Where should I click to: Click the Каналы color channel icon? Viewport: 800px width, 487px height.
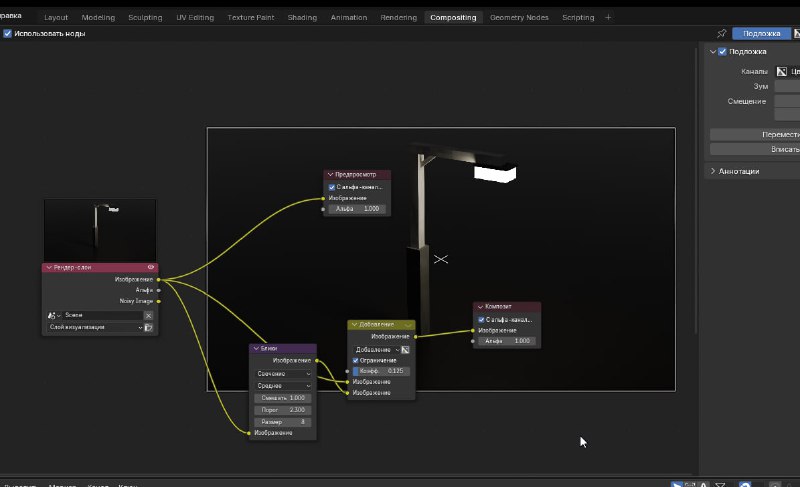tap(782, 71)
